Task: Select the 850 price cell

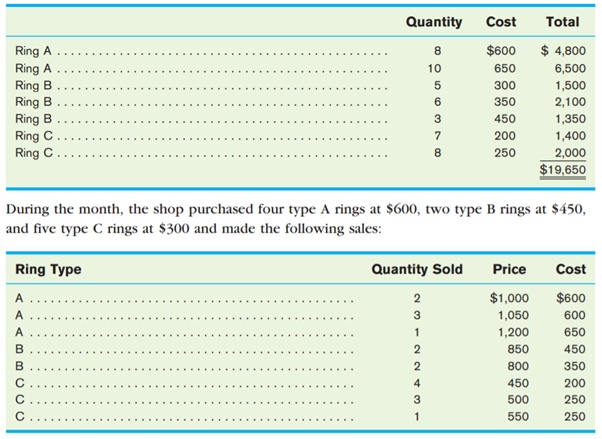Action: [517, 348]
